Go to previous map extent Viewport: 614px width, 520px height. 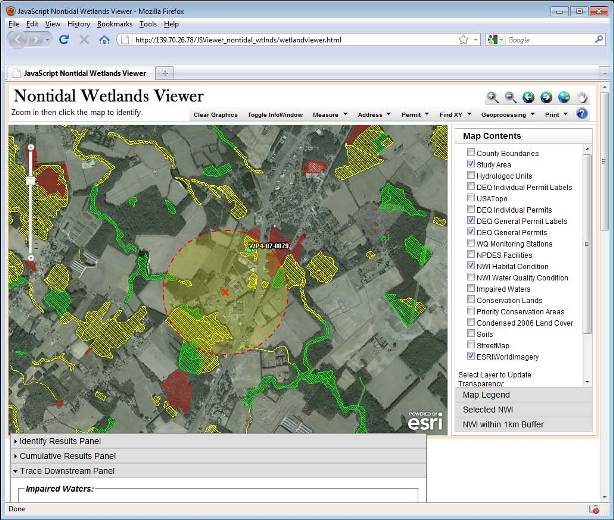coord(529,97)
